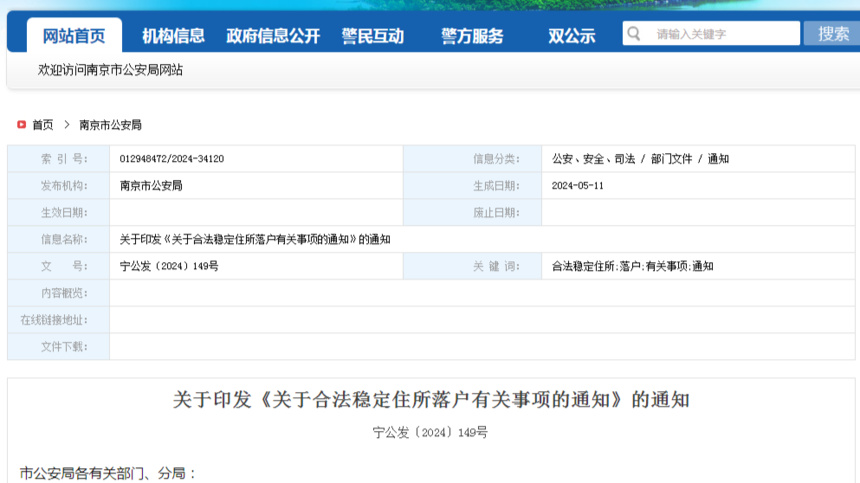Screen dimensions: 860x483
Task: Select the 双公示 navigation item
Action: 572,36
